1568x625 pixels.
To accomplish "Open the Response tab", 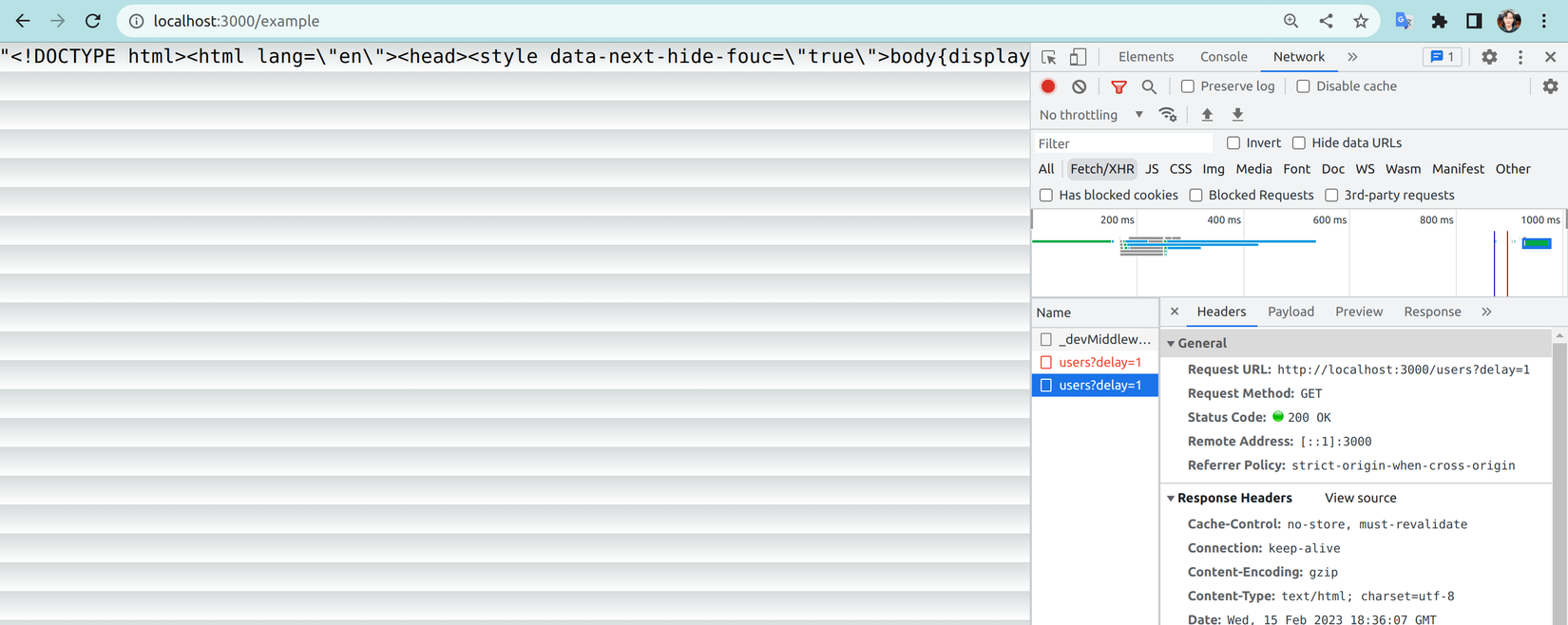I will 1432,312.
